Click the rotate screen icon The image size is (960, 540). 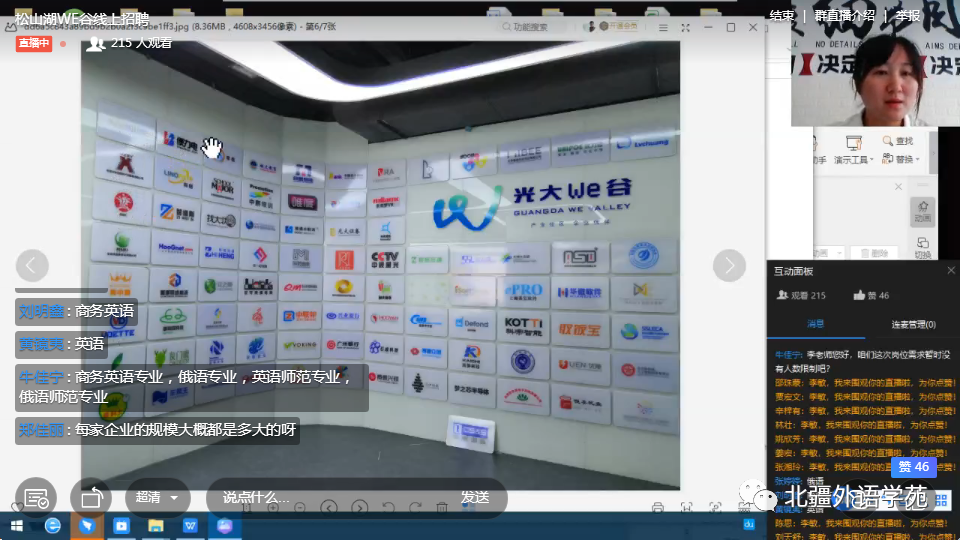tap(92, 497)
